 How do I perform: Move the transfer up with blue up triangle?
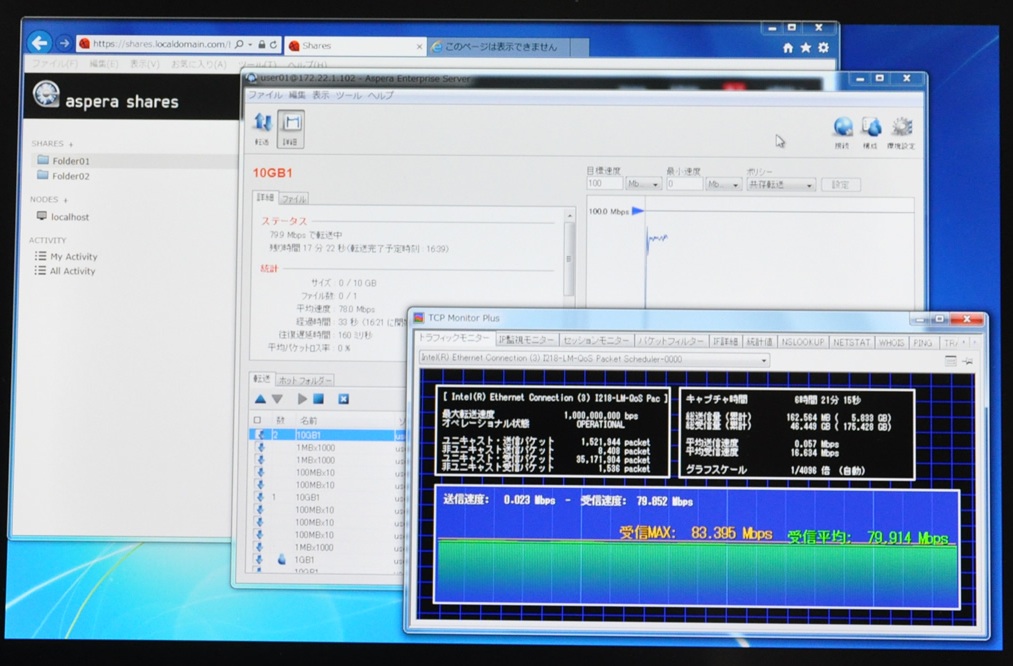click(x=260, y=399)
